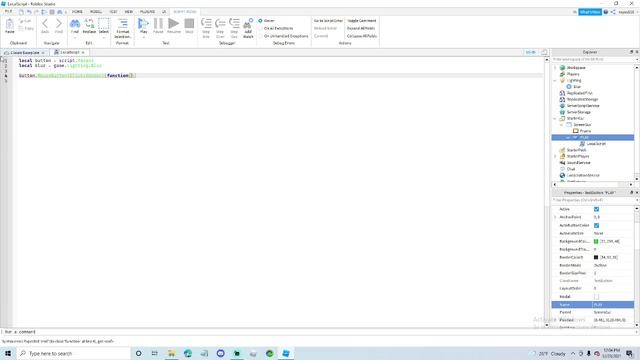
Task: Select Workspace in Explorer
Action: (x=576, y=68)
